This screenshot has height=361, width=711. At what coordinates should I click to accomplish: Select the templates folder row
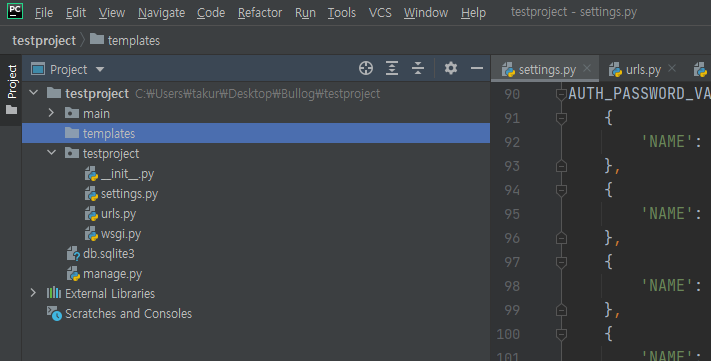click(256, 133)
